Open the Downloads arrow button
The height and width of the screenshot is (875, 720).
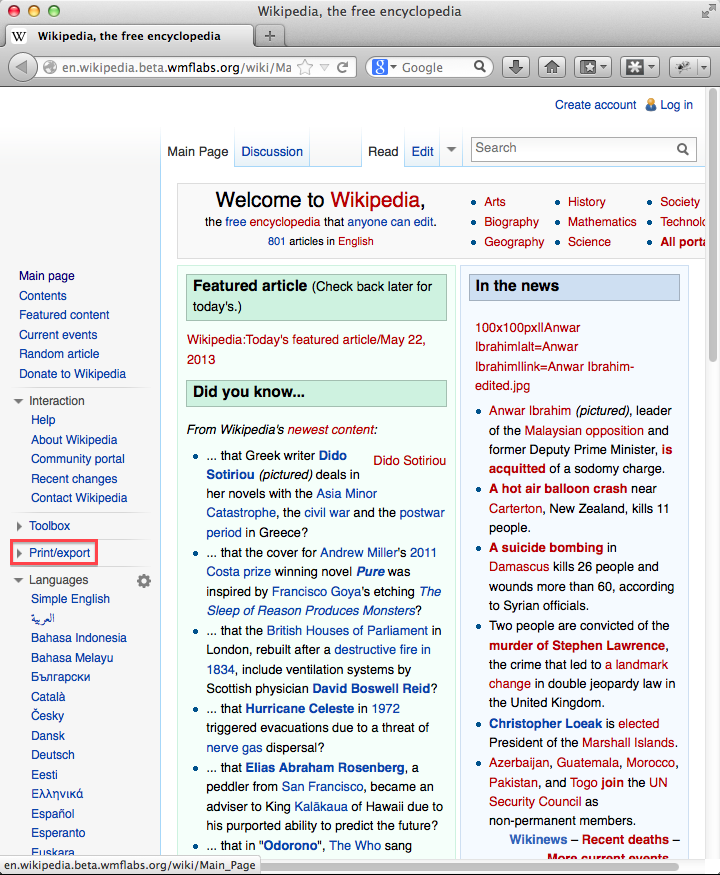(x=515, y=67)
